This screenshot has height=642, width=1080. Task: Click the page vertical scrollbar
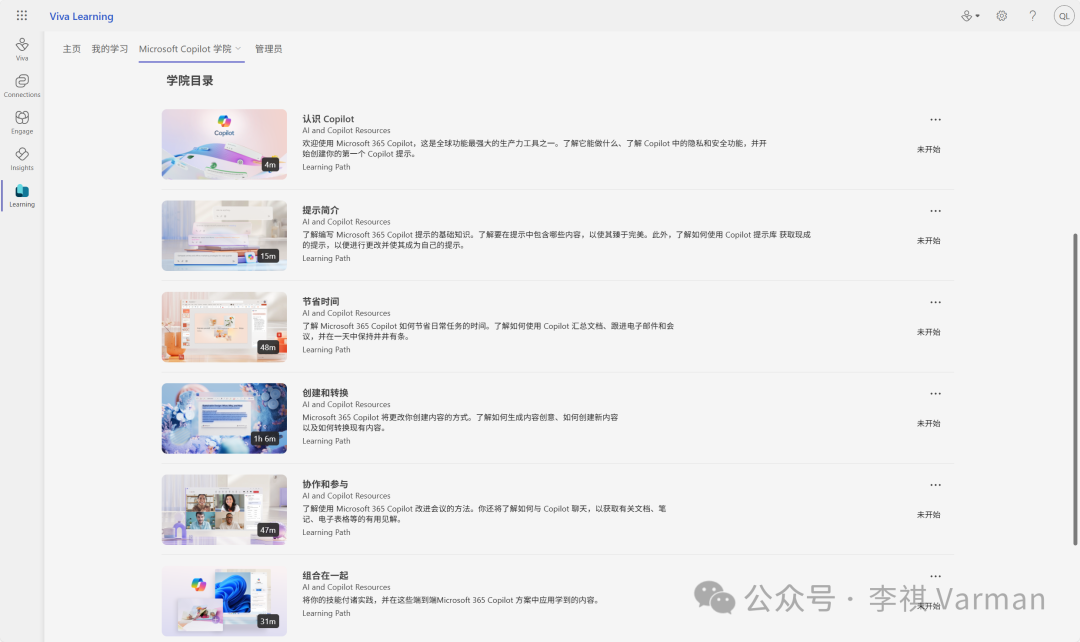tap(1075, 389)
